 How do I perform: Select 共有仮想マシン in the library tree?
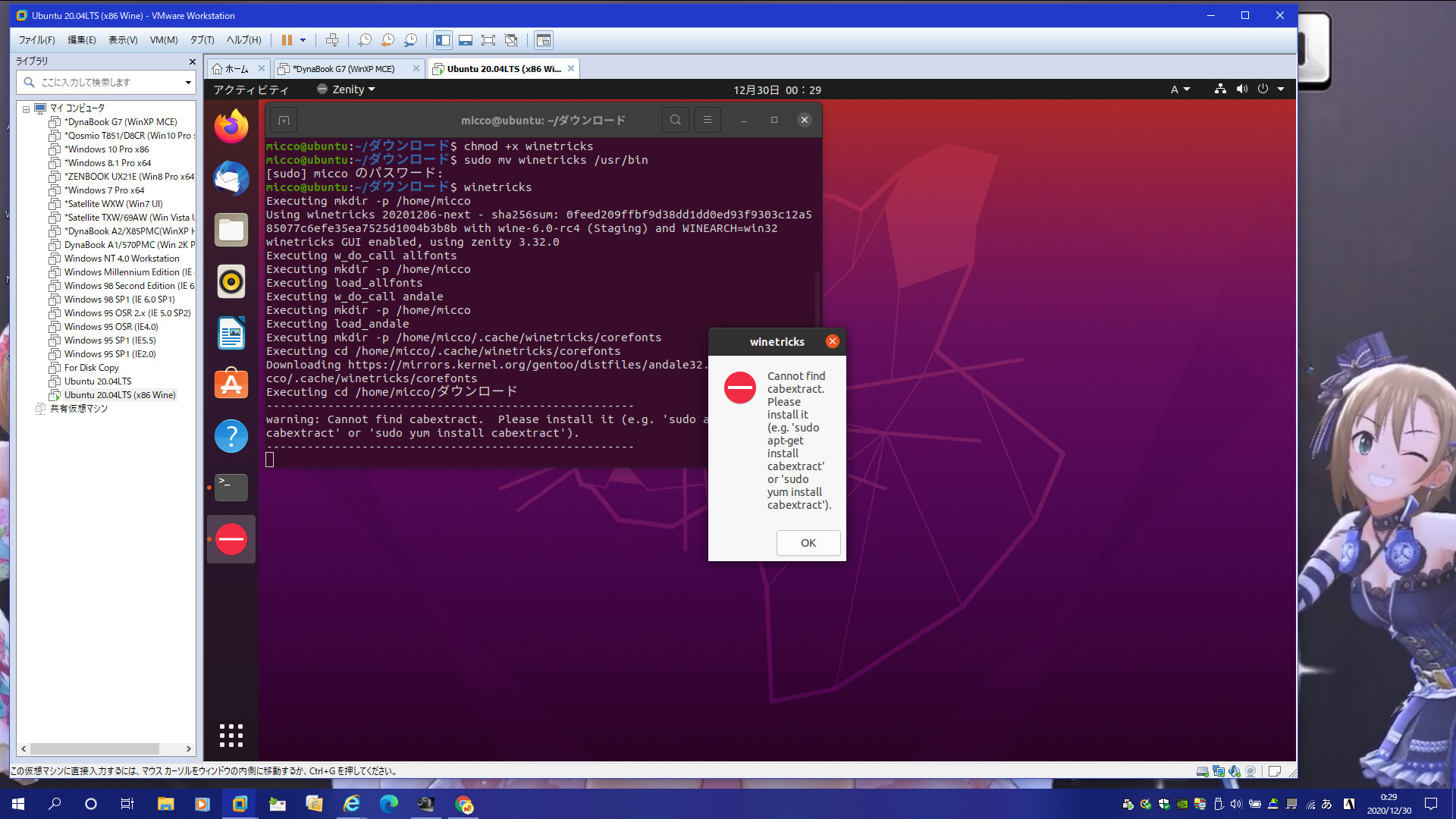(x=79, y=409)
